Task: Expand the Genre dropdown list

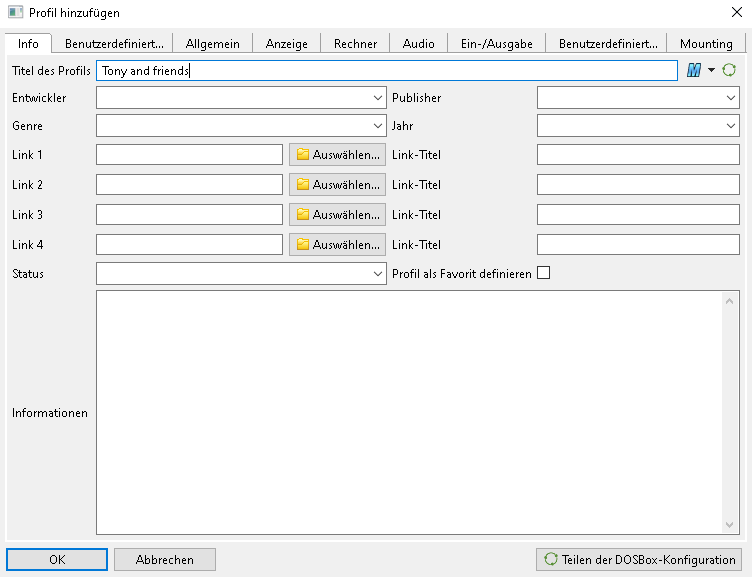Action: (x=377, y=126)
